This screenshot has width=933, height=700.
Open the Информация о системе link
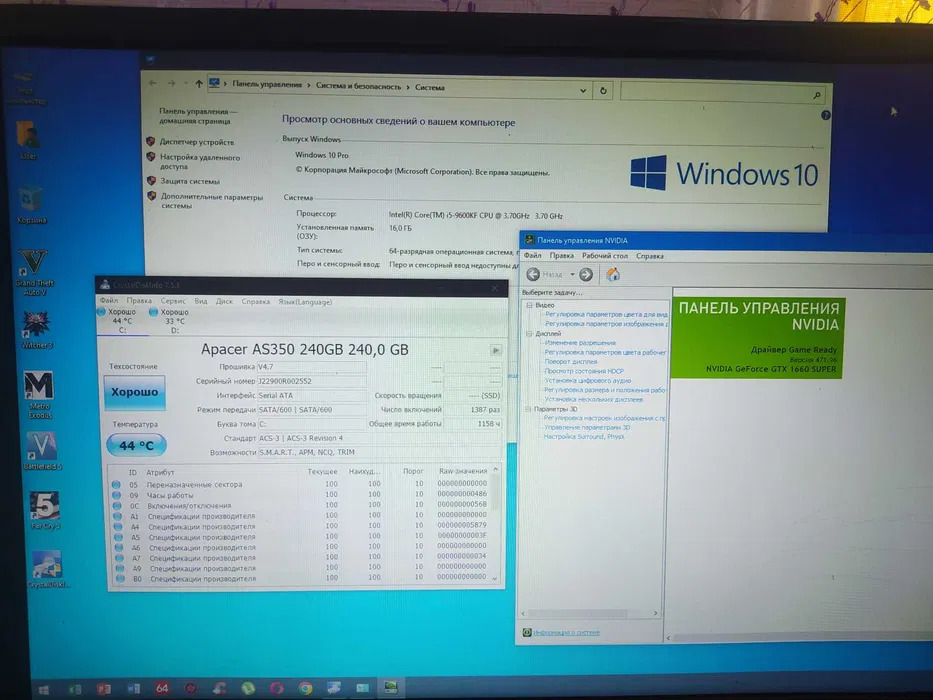(566, 632)
